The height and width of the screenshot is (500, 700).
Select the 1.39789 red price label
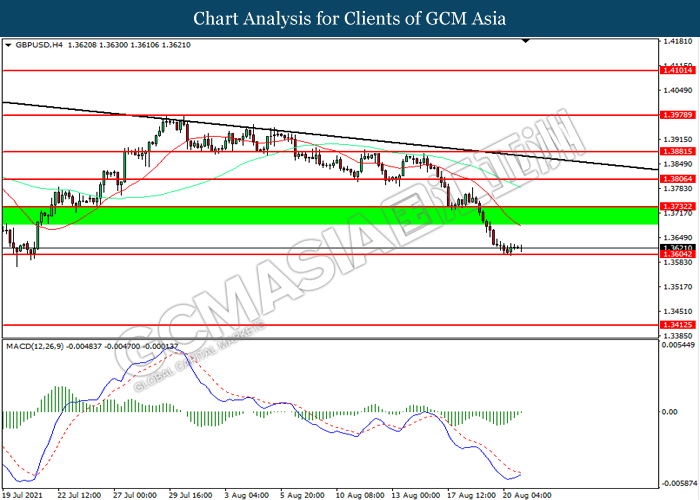coord(675,115)
